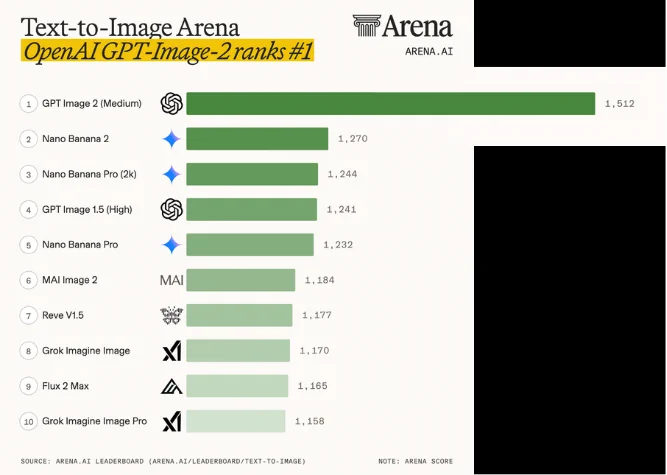Click rank number 5 circle
The image size is (667, 475).
29,245
